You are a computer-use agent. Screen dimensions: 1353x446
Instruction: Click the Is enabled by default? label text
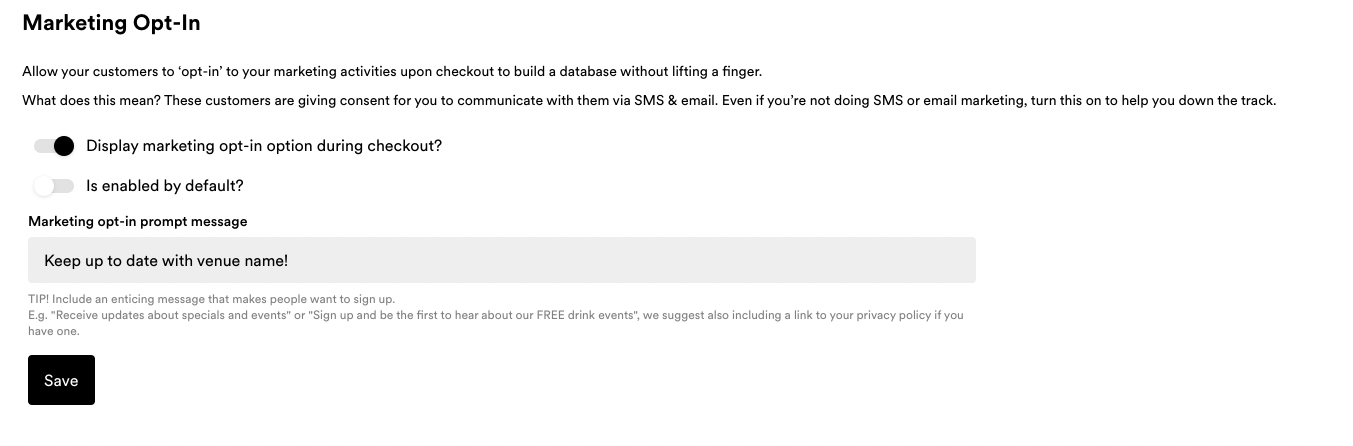pyautogui.click(x=165, y=186)
